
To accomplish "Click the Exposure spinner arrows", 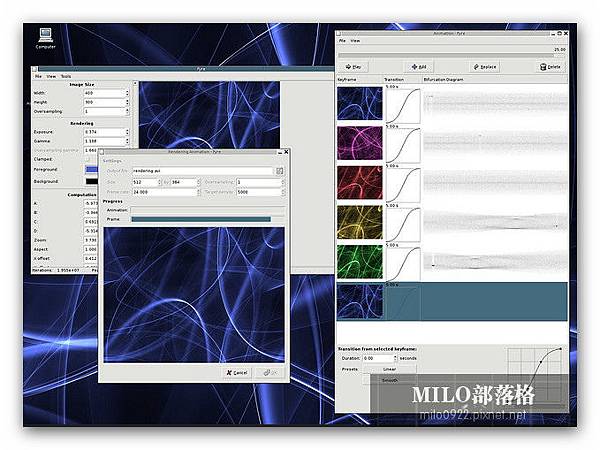I will [x=127, y=132].
